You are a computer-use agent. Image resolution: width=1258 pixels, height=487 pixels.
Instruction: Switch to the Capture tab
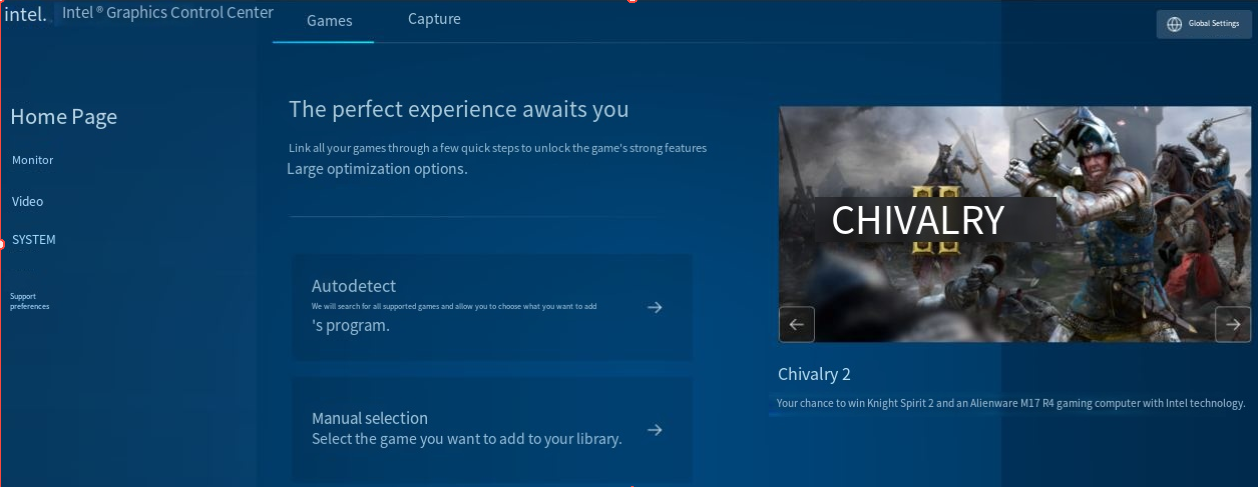pos(434,19)
